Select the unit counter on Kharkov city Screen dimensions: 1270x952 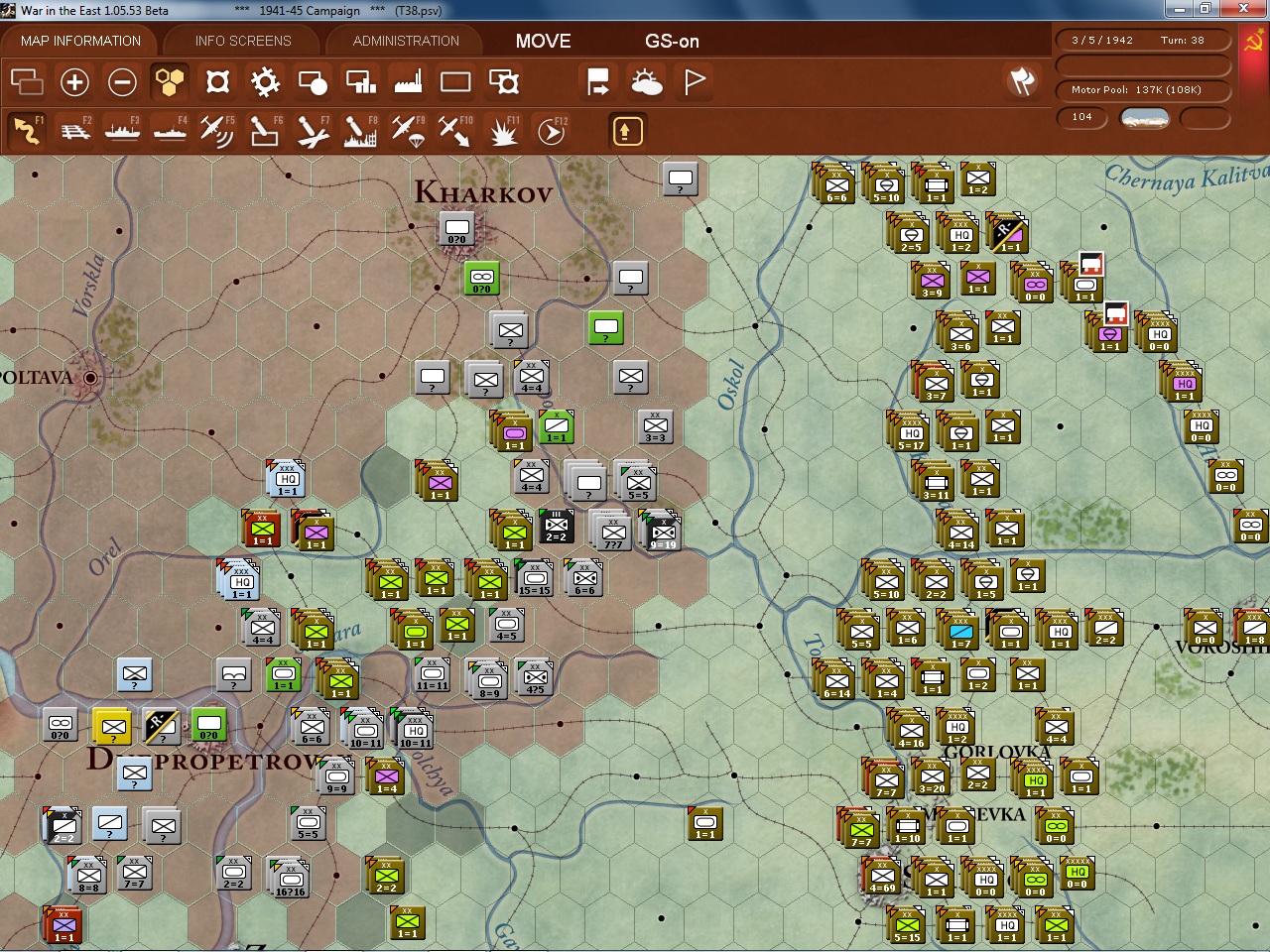click(x=457, y=228)
